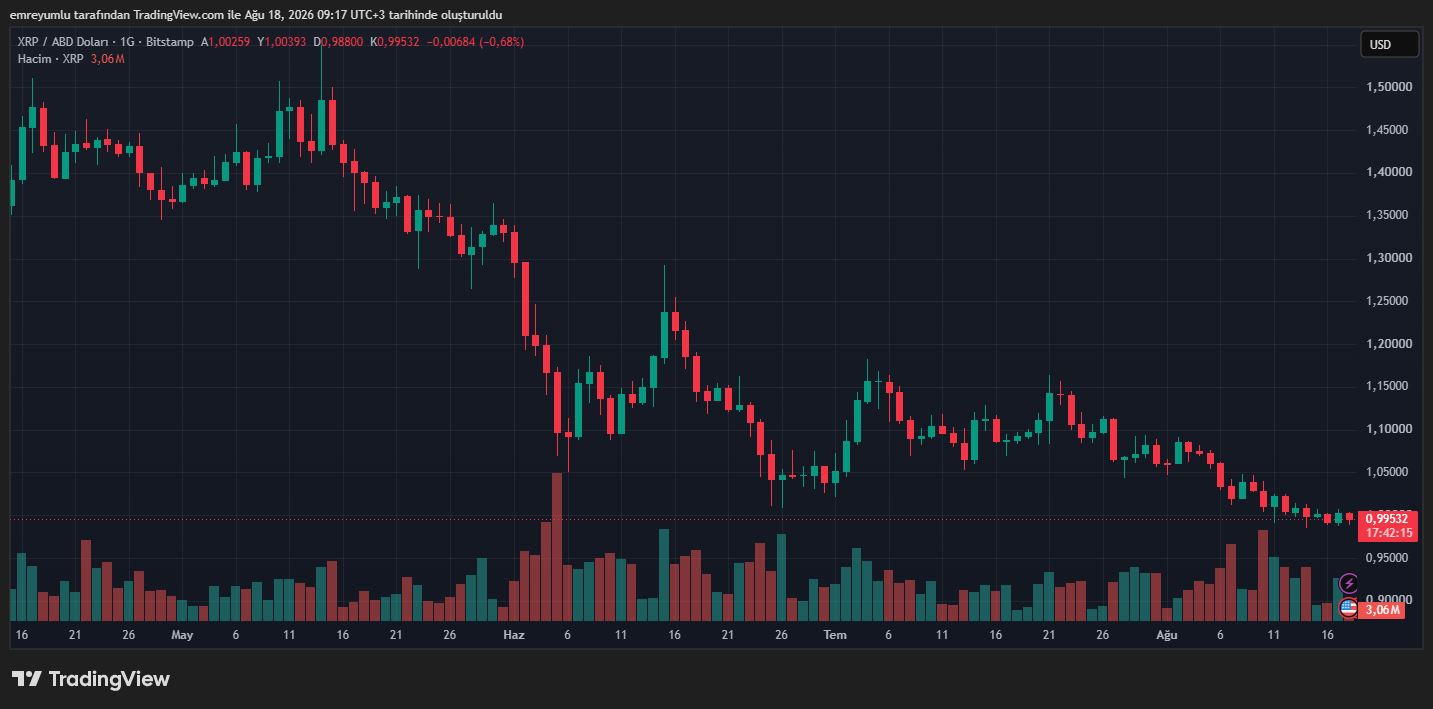Click the 1,40000 price axis label

click(1389, 172)
